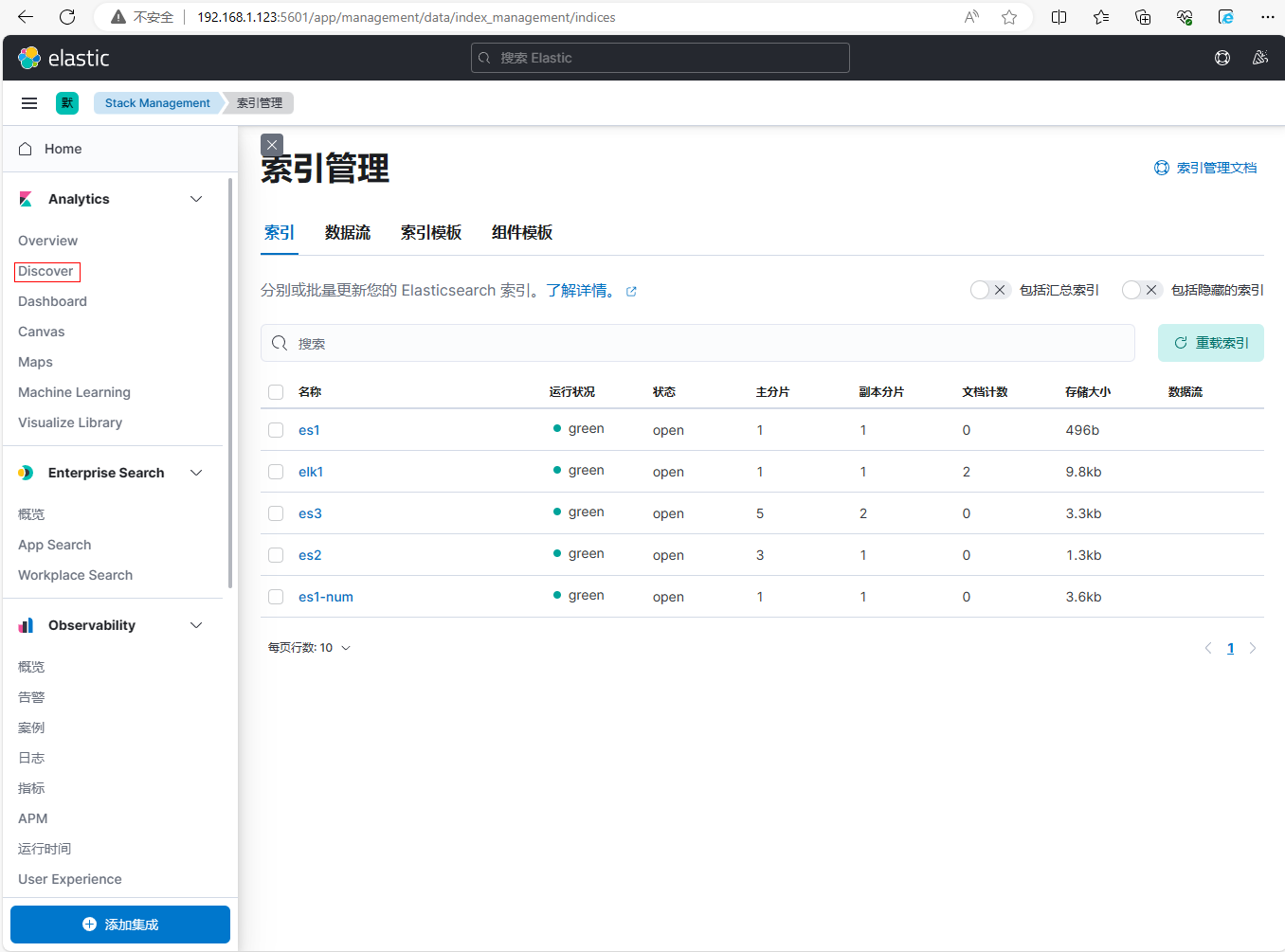Viewport: 1285px width, 952px height.
Task: Close the side navigation X button
Action: 272,145
